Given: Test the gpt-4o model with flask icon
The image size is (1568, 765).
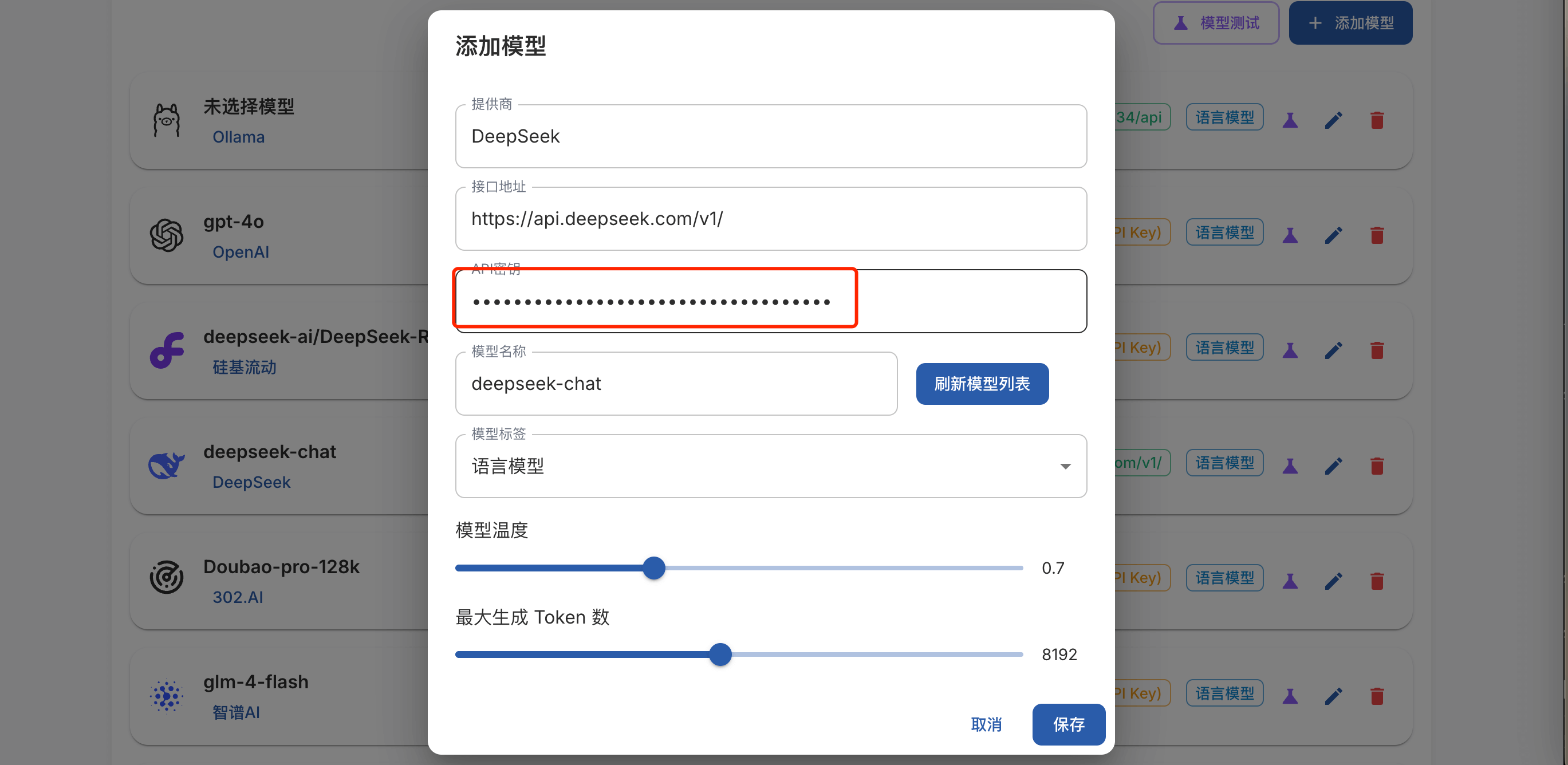Looking at the screenshot, I should click(x=1290, y=235).
